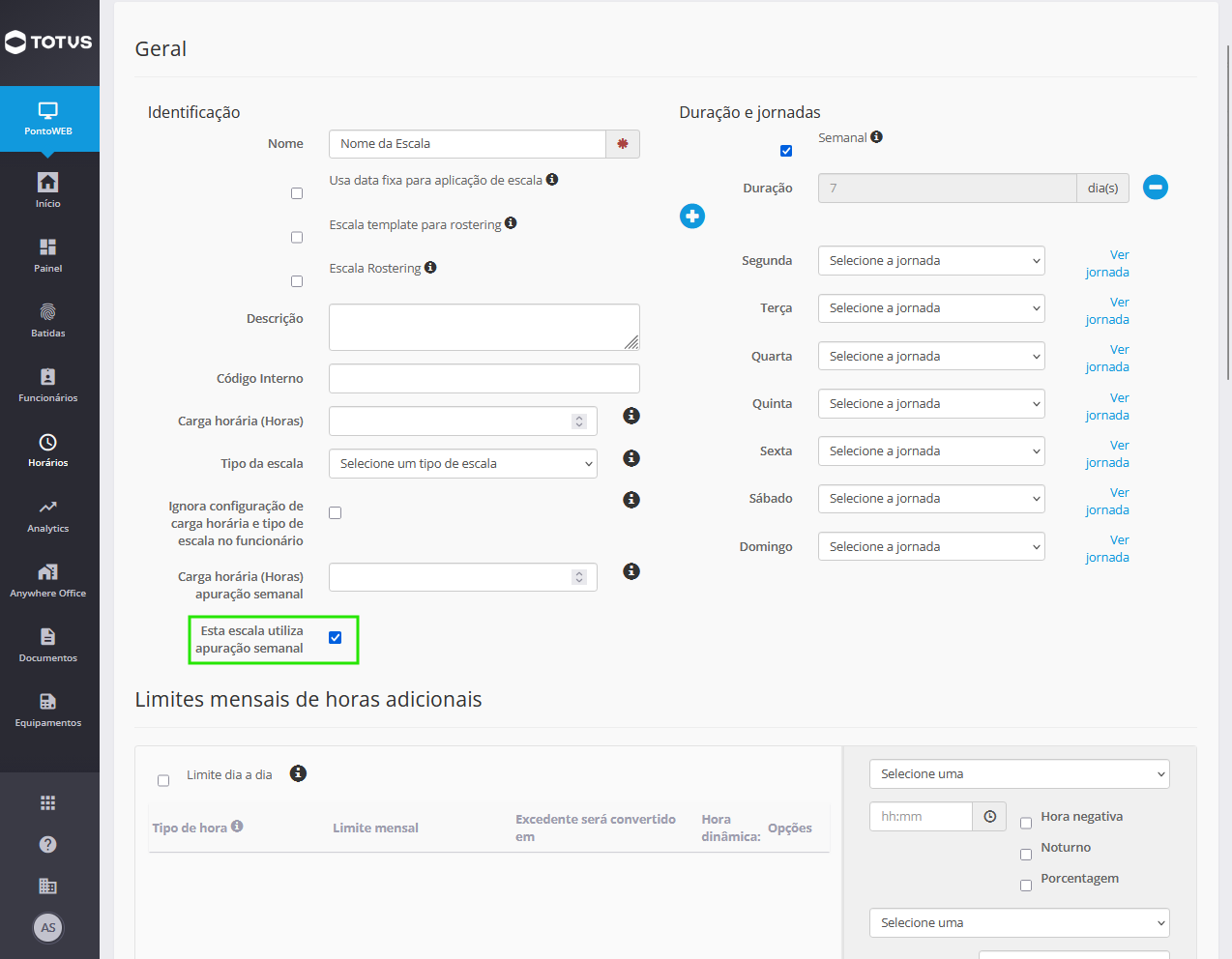Click info icon for Tipo da escala
The height and width of the screenshot is (959, 1232).
pos(631,458)
